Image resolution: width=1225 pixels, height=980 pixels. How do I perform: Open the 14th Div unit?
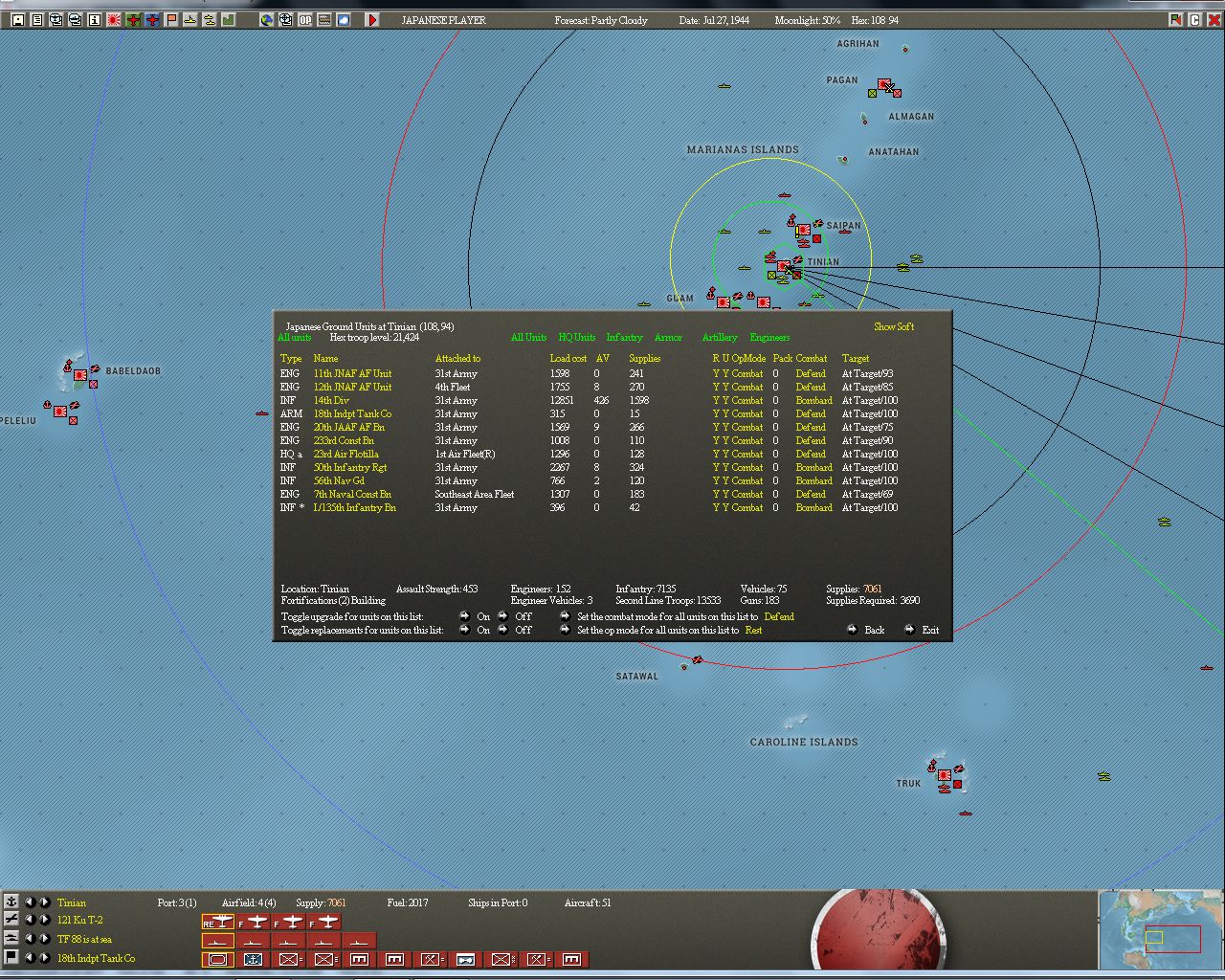[331, 400]
